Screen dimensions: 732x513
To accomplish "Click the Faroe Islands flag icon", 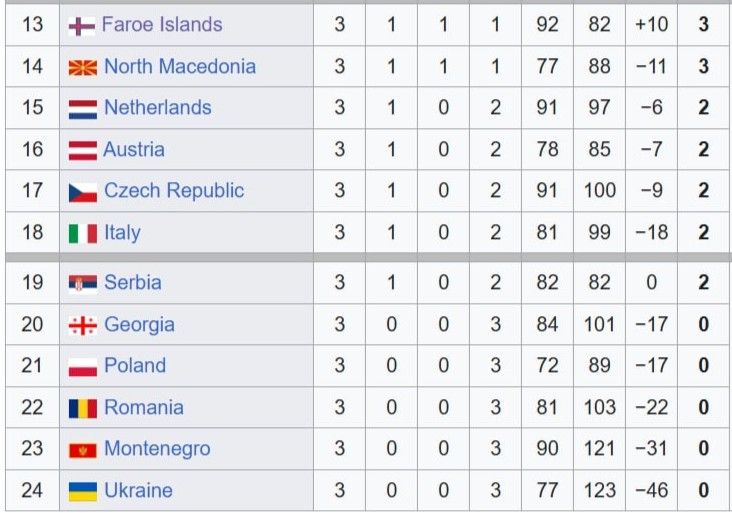I will [x=82, y=26].
